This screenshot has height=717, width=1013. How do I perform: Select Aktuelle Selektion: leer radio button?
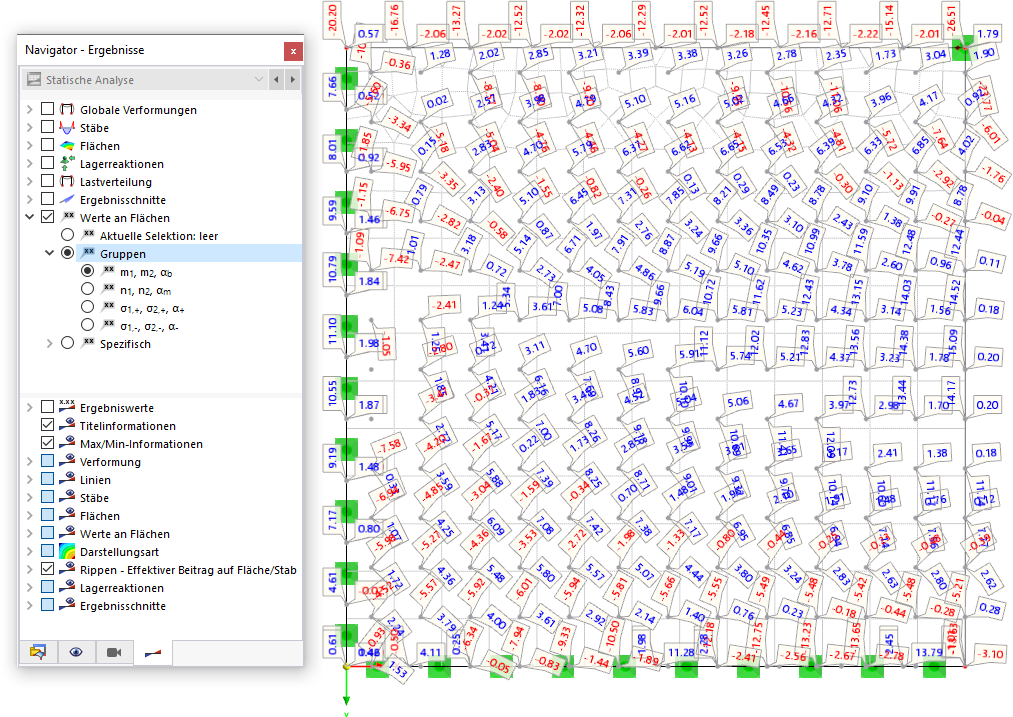[67, 235]
